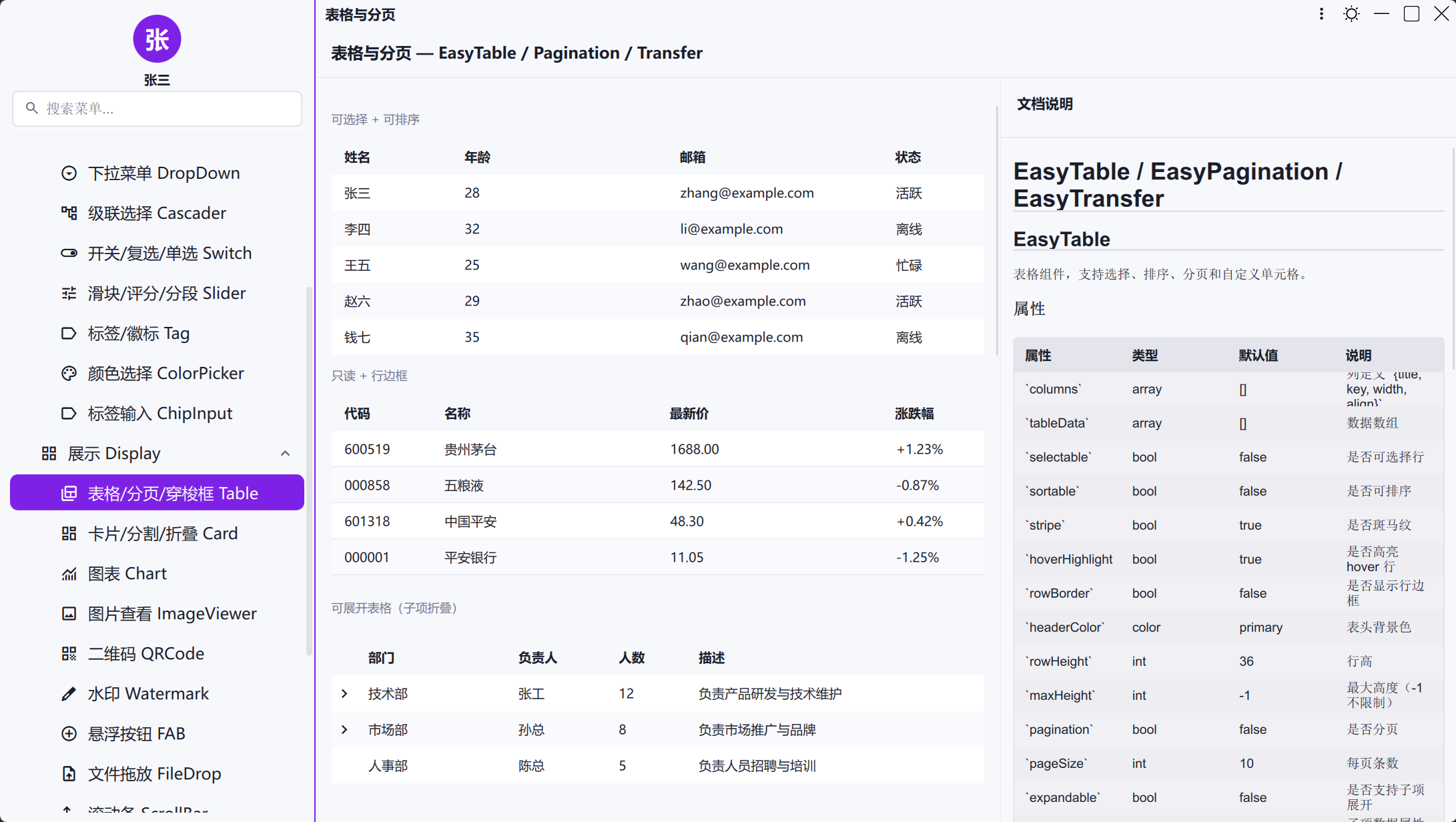Image resolution: width=1456 pixels, height=822 pixels.
Task: Click 中国平安 stock name cell
Action: click(470, 522)
